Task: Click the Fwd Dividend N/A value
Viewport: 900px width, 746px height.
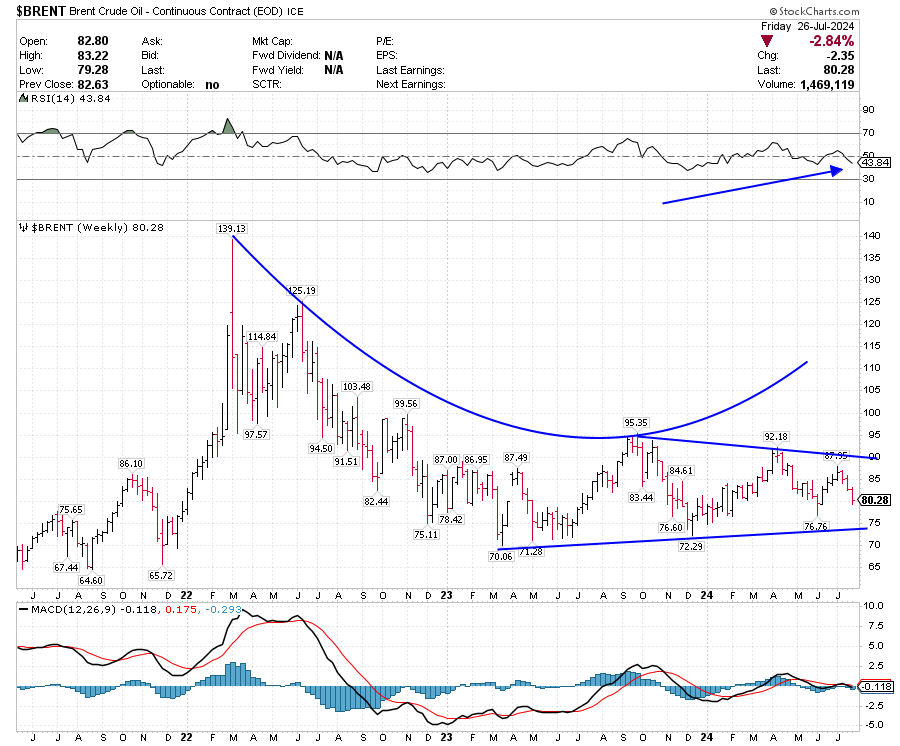Action: (x=333, y=56)
